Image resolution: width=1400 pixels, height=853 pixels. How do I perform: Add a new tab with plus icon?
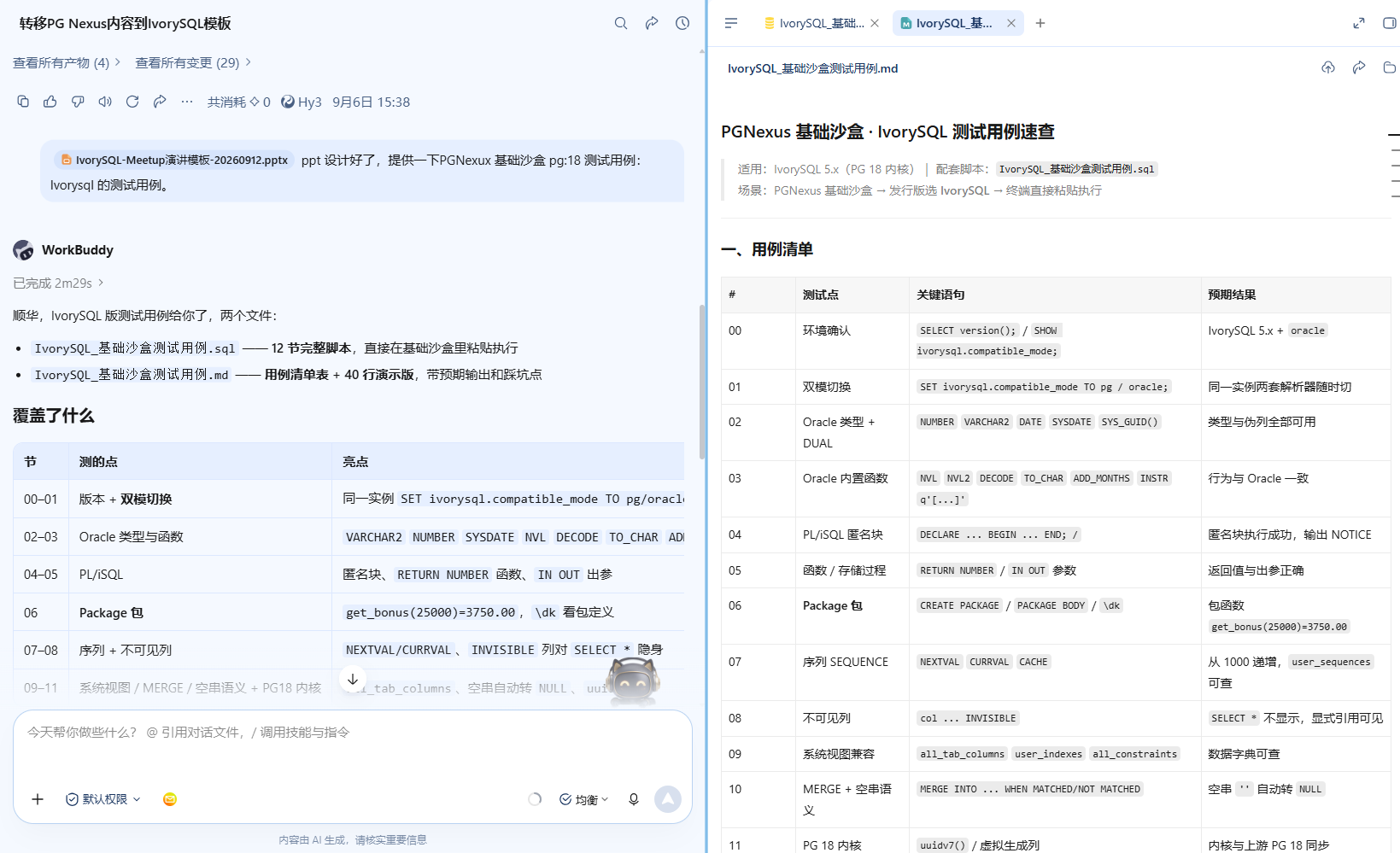coord(1040,23)
